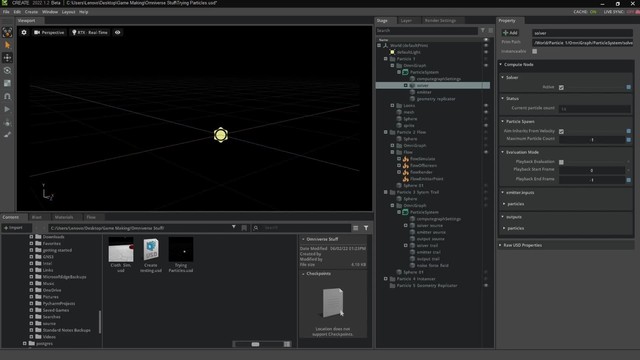Viewport: 640px width, 360px height.
Task: Open the RTX - Real-Time renderer menu
Action: click(x=90, y=32)
